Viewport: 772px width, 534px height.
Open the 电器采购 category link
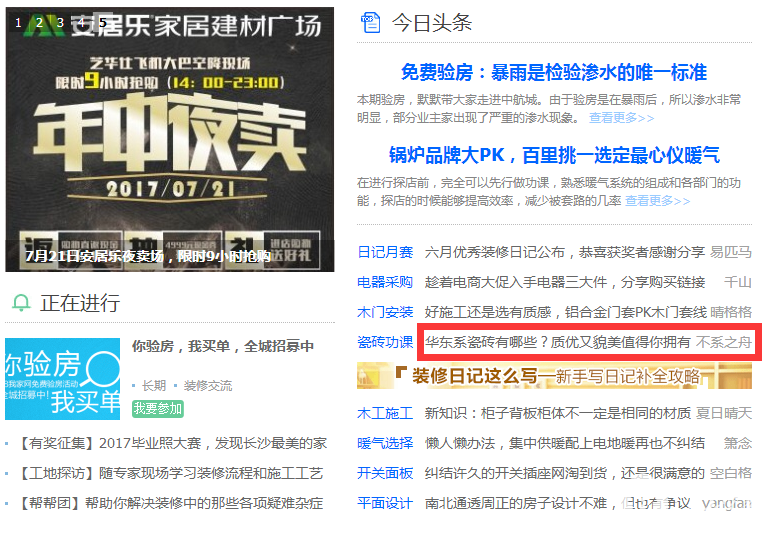pyautogui.click(x=385, y=282)
